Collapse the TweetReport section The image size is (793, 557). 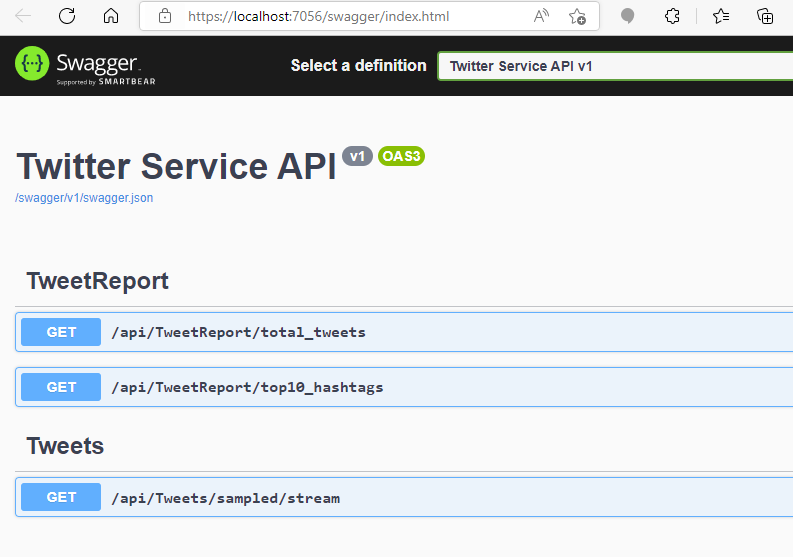coord(97,281)
